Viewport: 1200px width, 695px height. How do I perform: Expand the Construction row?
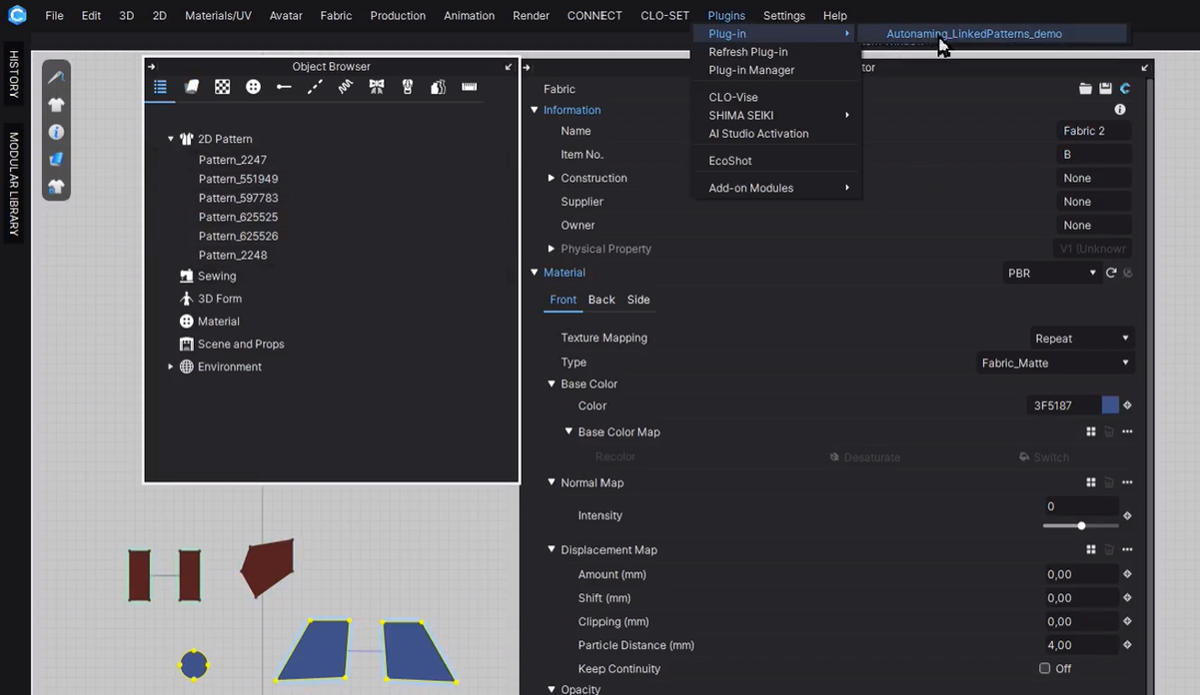tap(551, 178)
